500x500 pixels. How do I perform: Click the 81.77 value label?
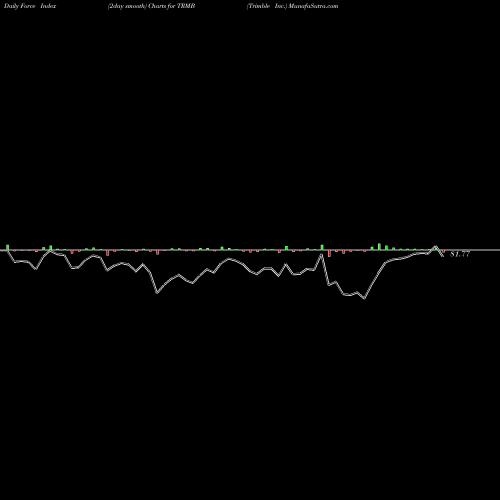click(x=460, y=254)
